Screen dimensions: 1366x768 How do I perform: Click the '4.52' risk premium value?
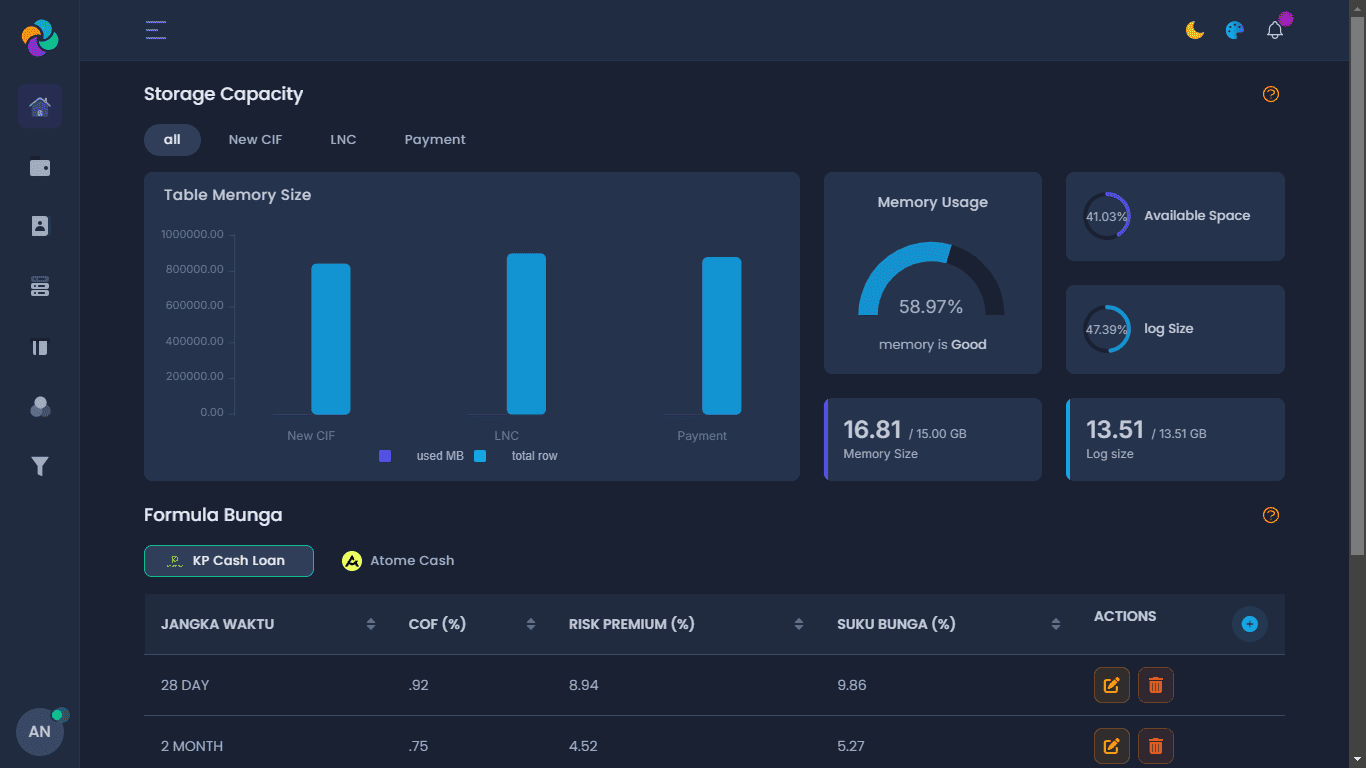coord(584,746)
